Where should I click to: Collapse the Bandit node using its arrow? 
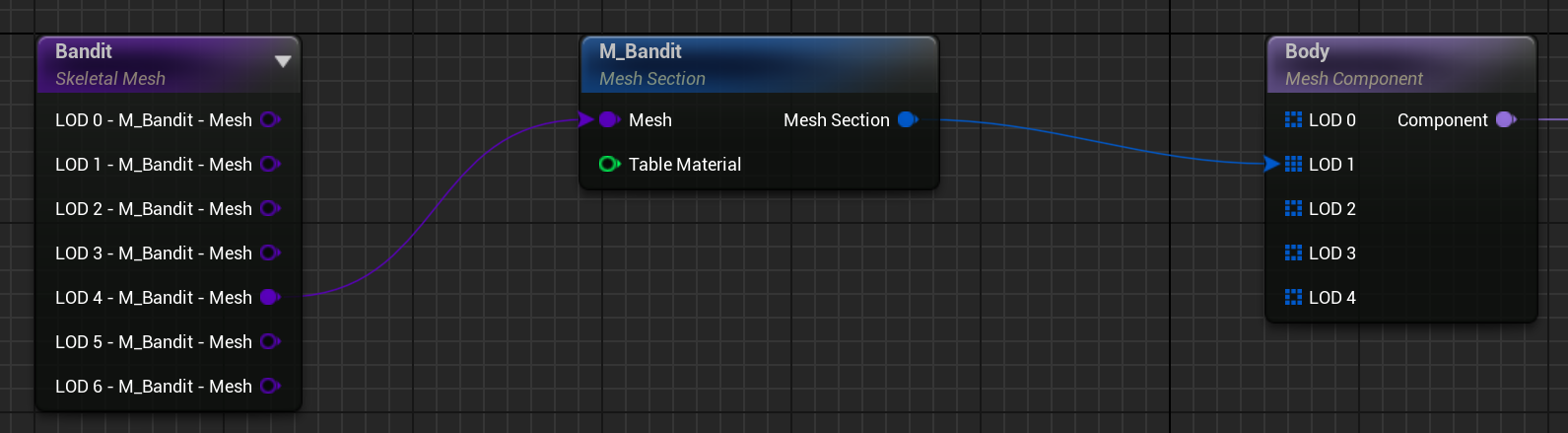coord(283,62)
